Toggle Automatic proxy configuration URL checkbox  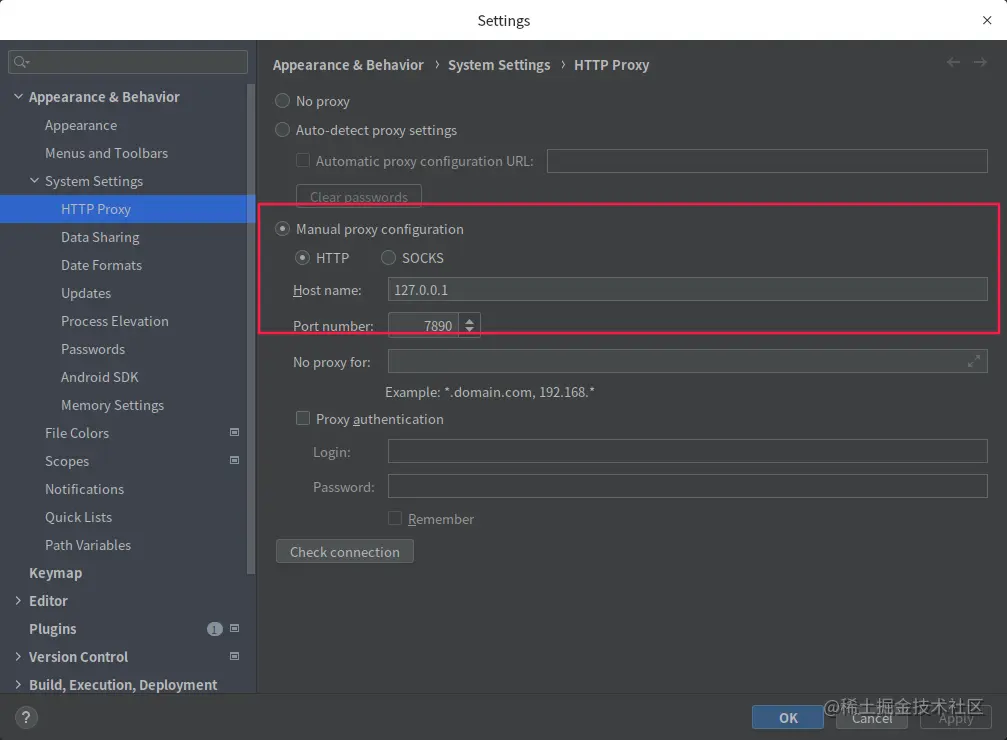[x=302, y=160]
